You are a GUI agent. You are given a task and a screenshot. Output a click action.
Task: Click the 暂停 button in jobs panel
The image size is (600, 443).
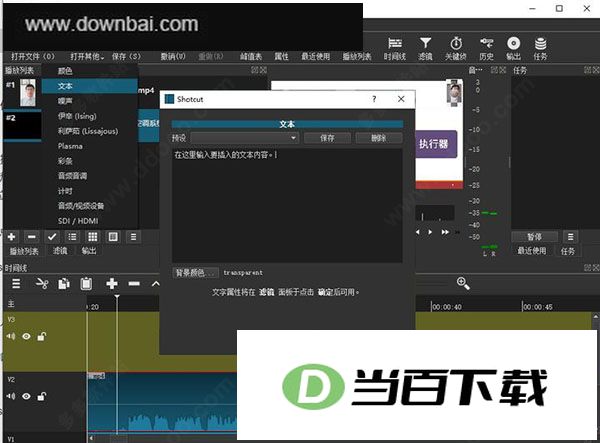(x=535, y=237)
